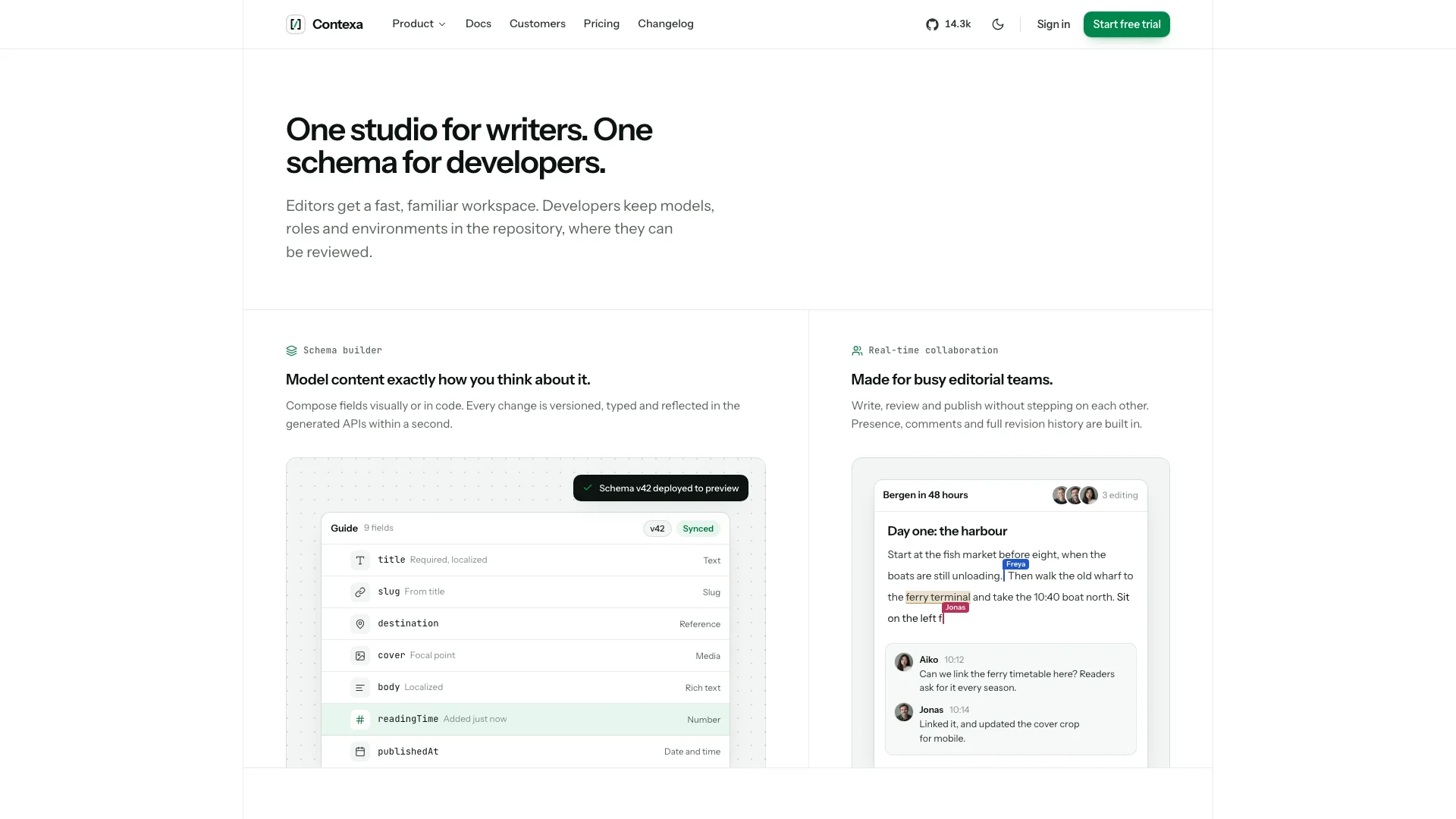Click the Contexa brand name
The image size is (1456, 819).
(337, 24)
